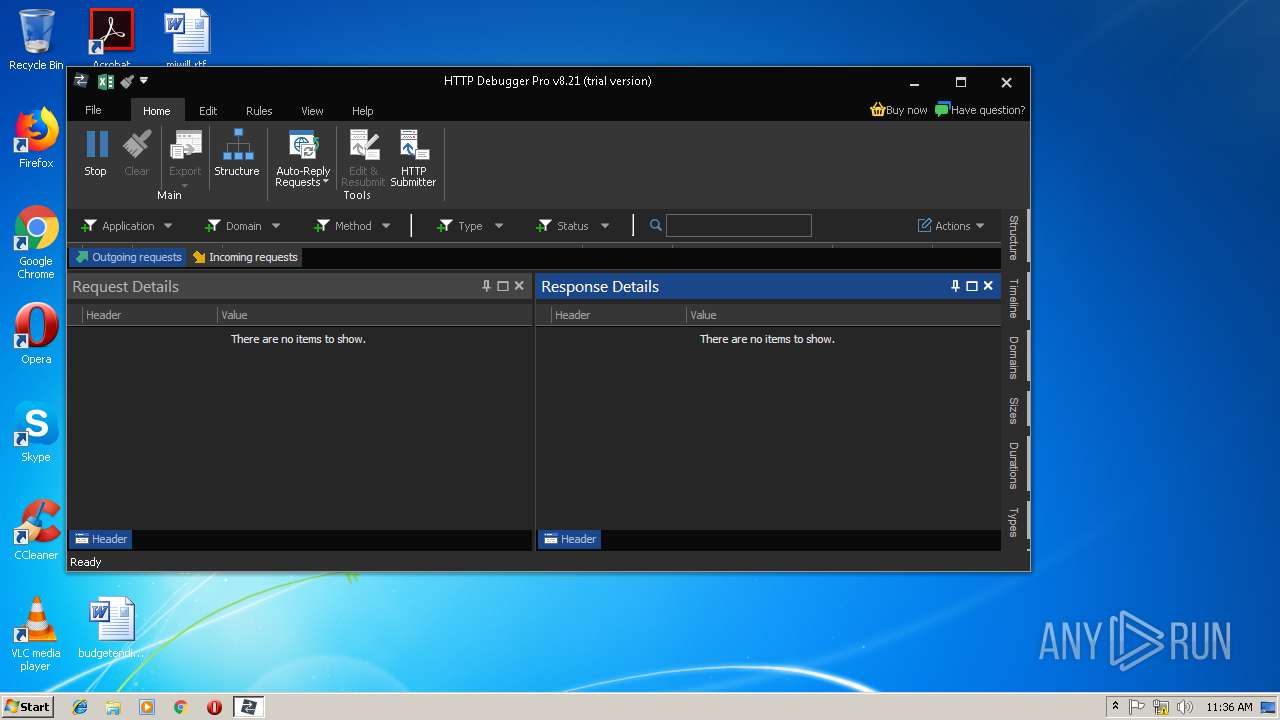This screenshot has height=720, width=1280.
Task: Open the Sizes side panel tab
Action: [1014, 410]
